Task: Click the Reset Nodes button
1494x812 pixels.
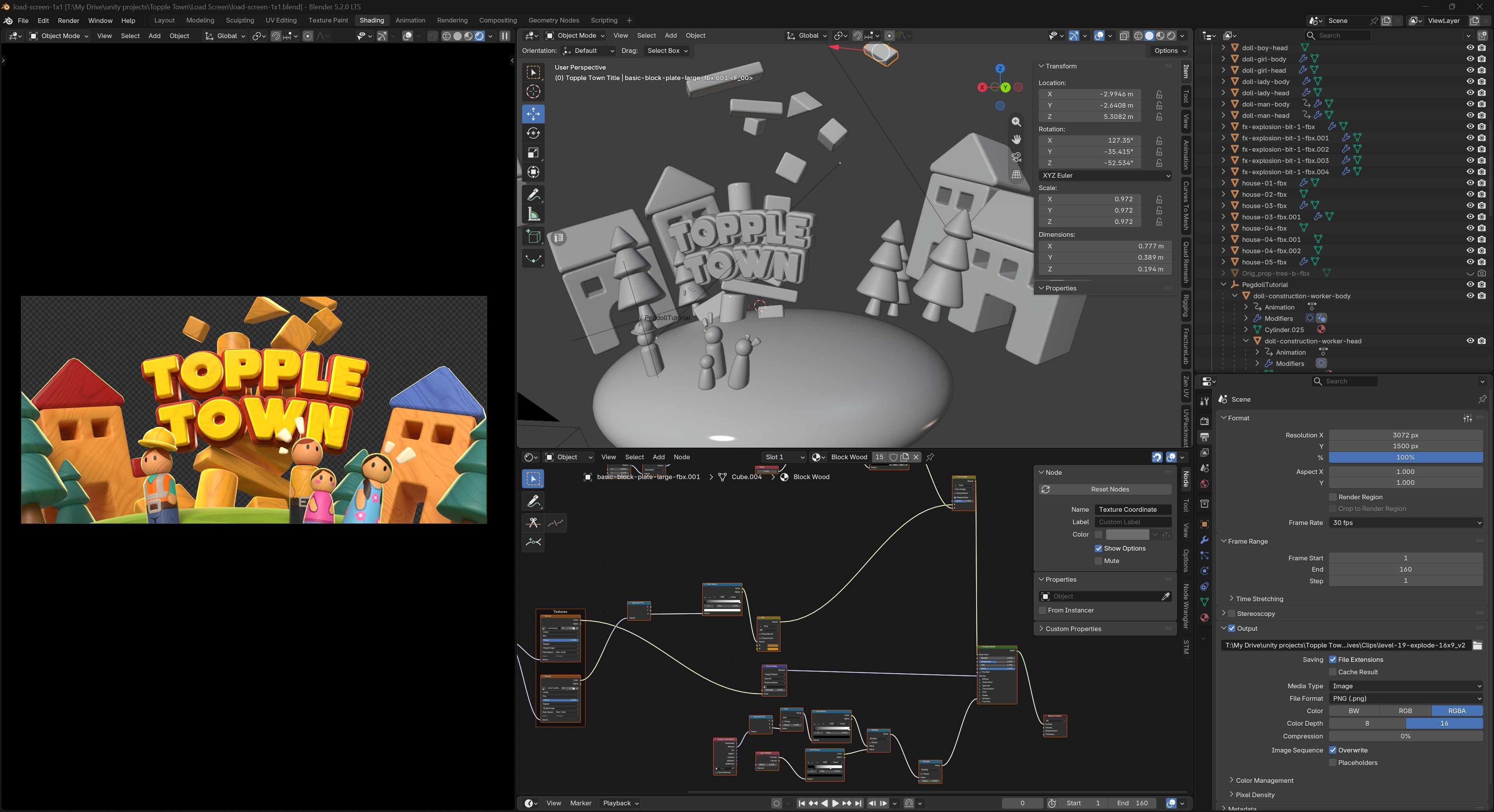Action: pyautogui.click(x=1105, y=490)
